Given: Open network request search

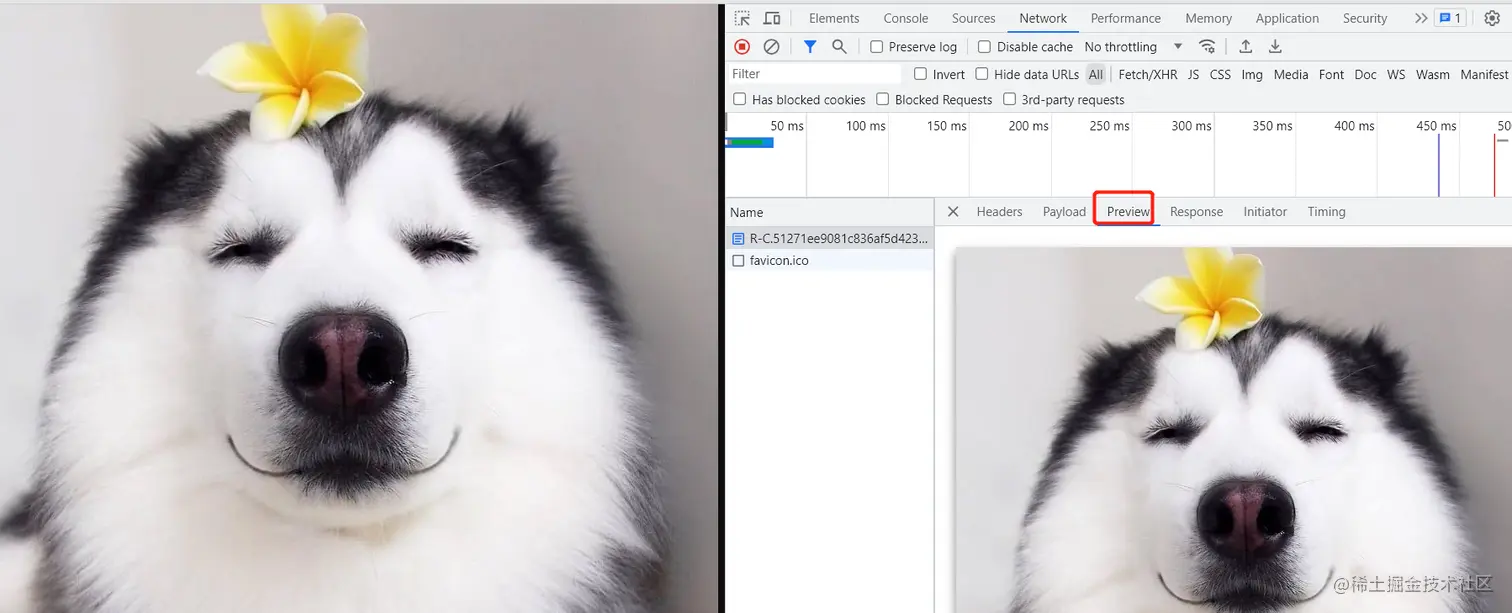Looking at the screenshot, I should (x=839, y=46).
